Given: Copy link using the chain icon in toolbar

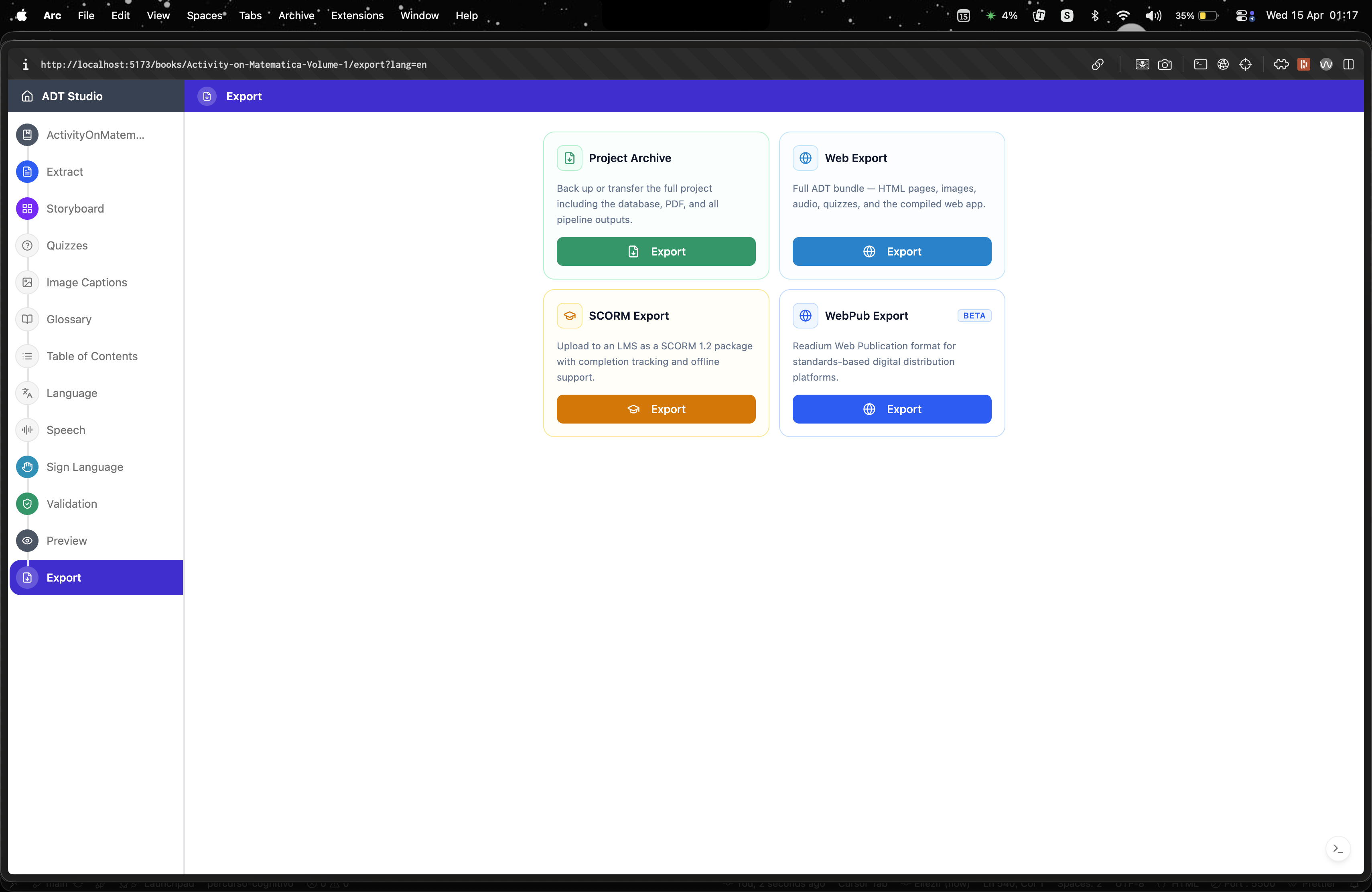Looking at the screenshot, I should pos(1098,65).
